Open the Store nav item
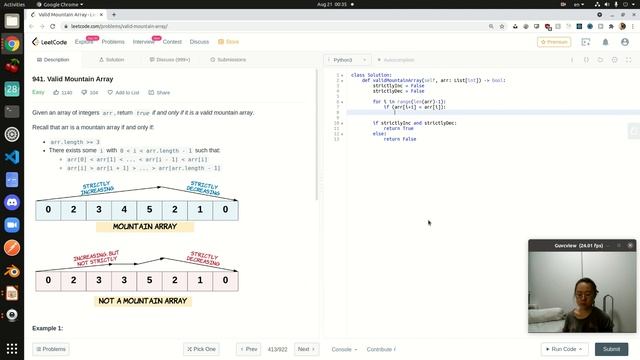Viewport: 640px width, 360px height. [229, 42]
